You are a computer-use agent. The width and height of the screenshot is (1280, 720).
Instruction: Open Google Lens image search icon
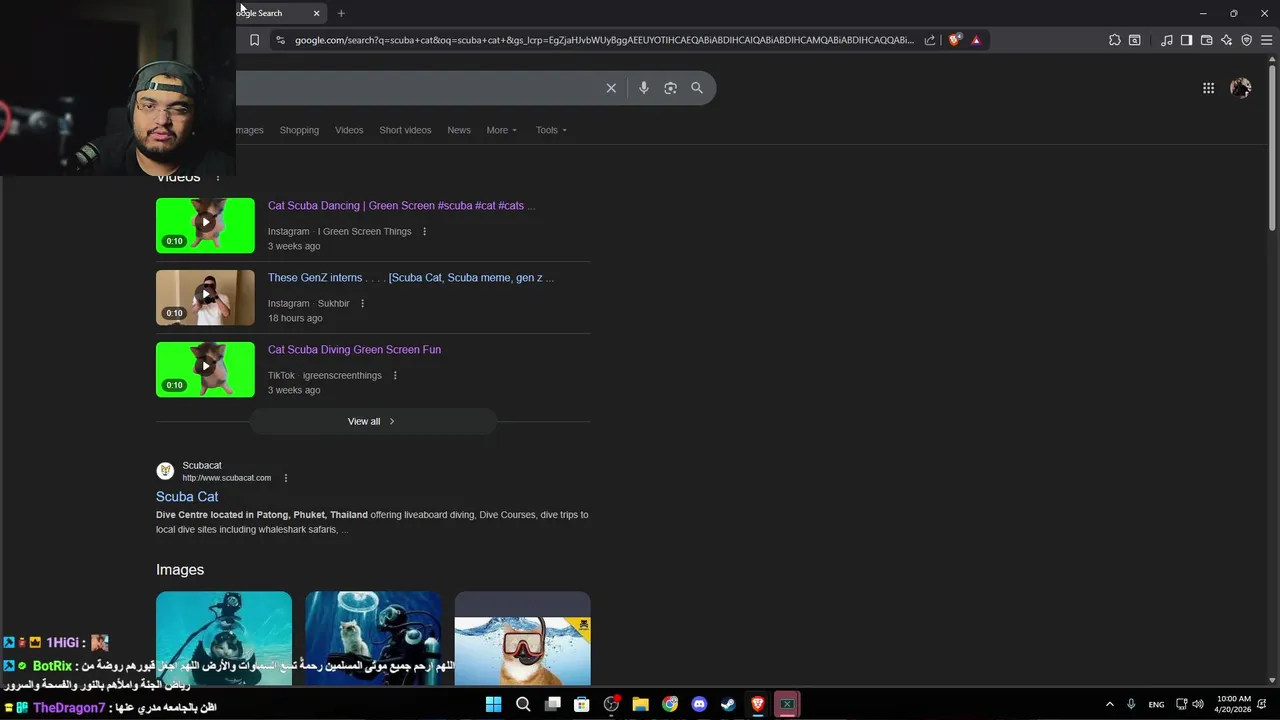[x=670, y=88]
